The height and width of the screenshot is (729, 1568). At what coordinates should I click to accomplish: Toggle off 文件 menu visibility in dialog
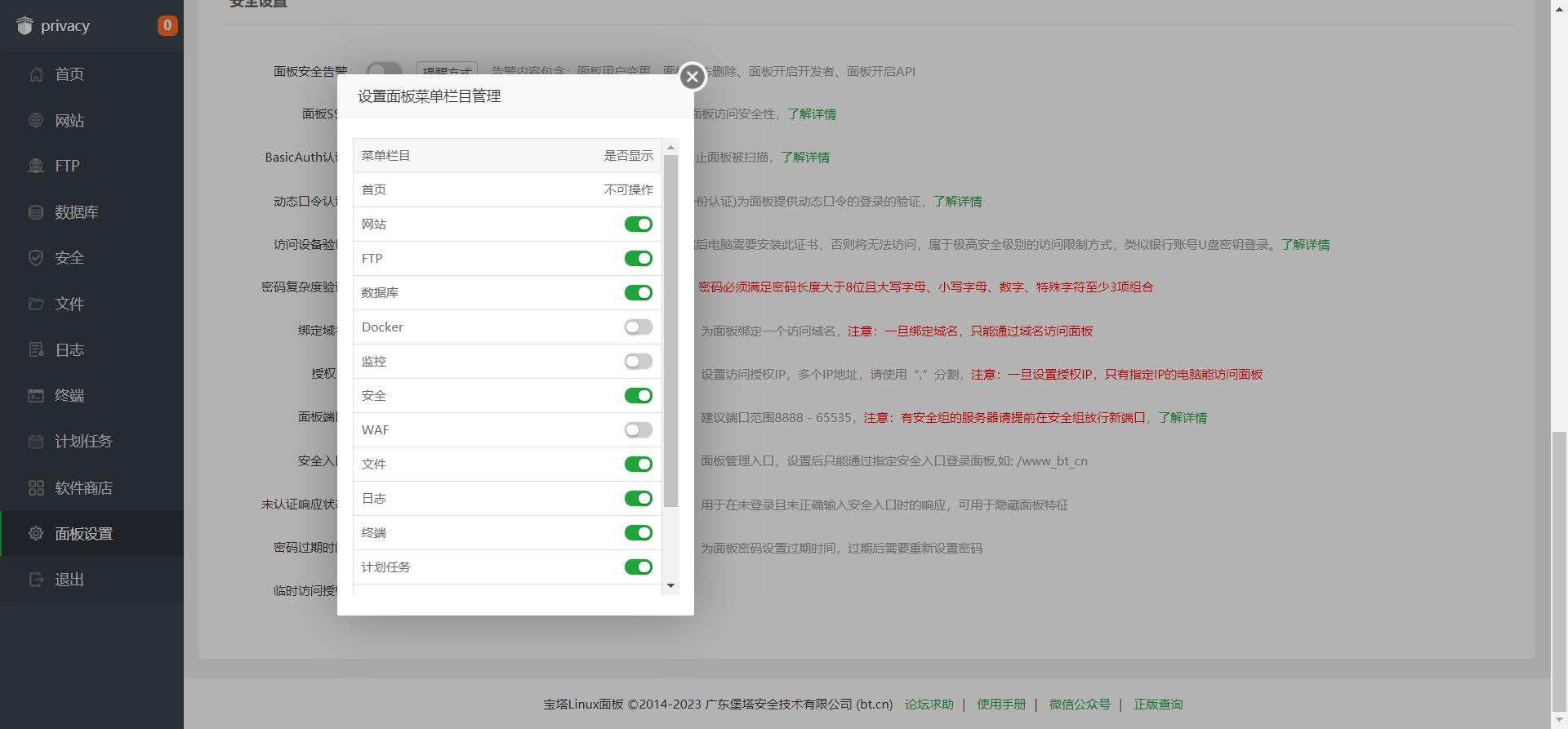click(639, 464)
